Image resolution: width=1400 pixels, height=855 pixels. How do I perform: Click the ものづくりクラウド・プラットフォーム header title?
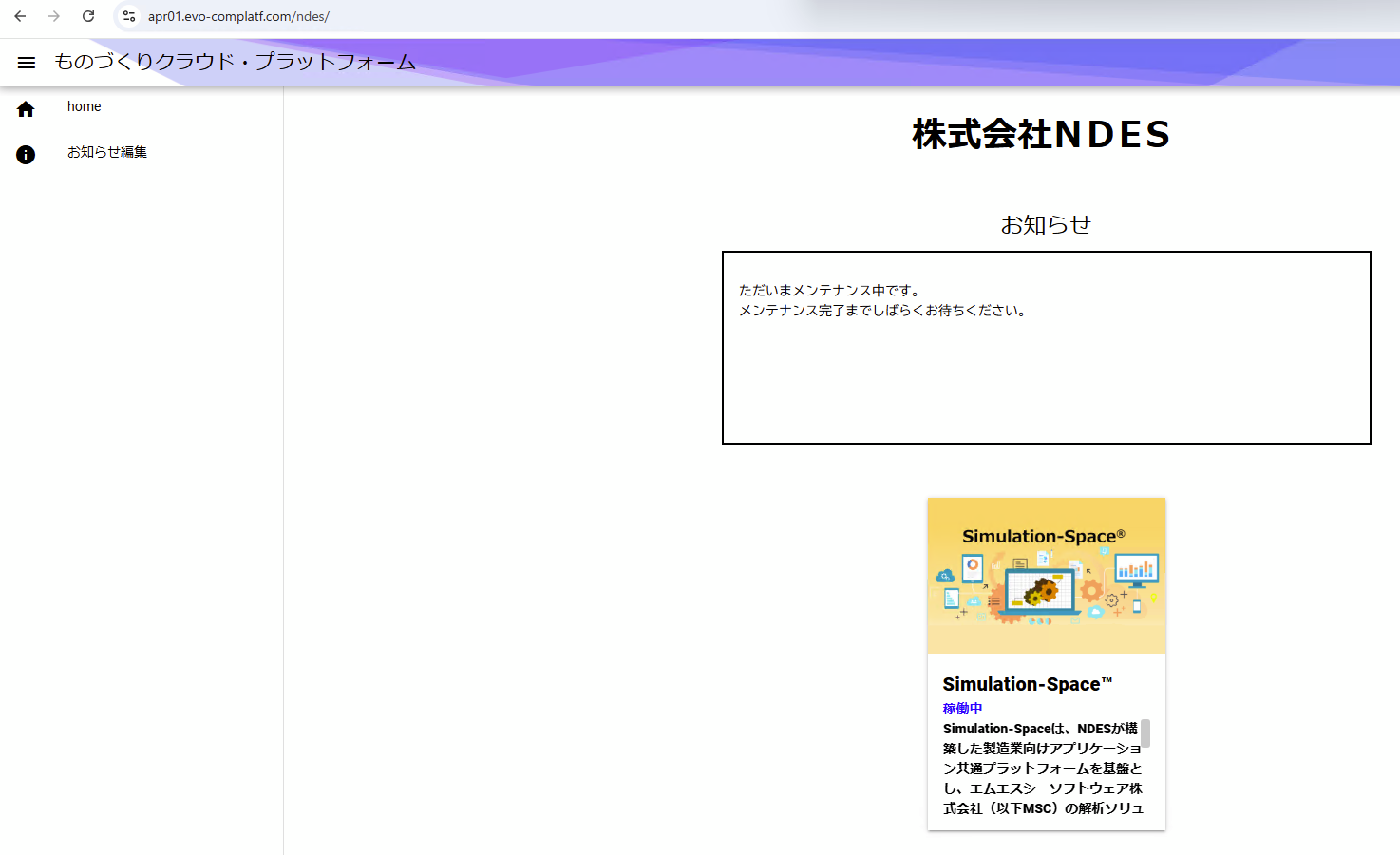pyautogui.click(x=235, y=62)
